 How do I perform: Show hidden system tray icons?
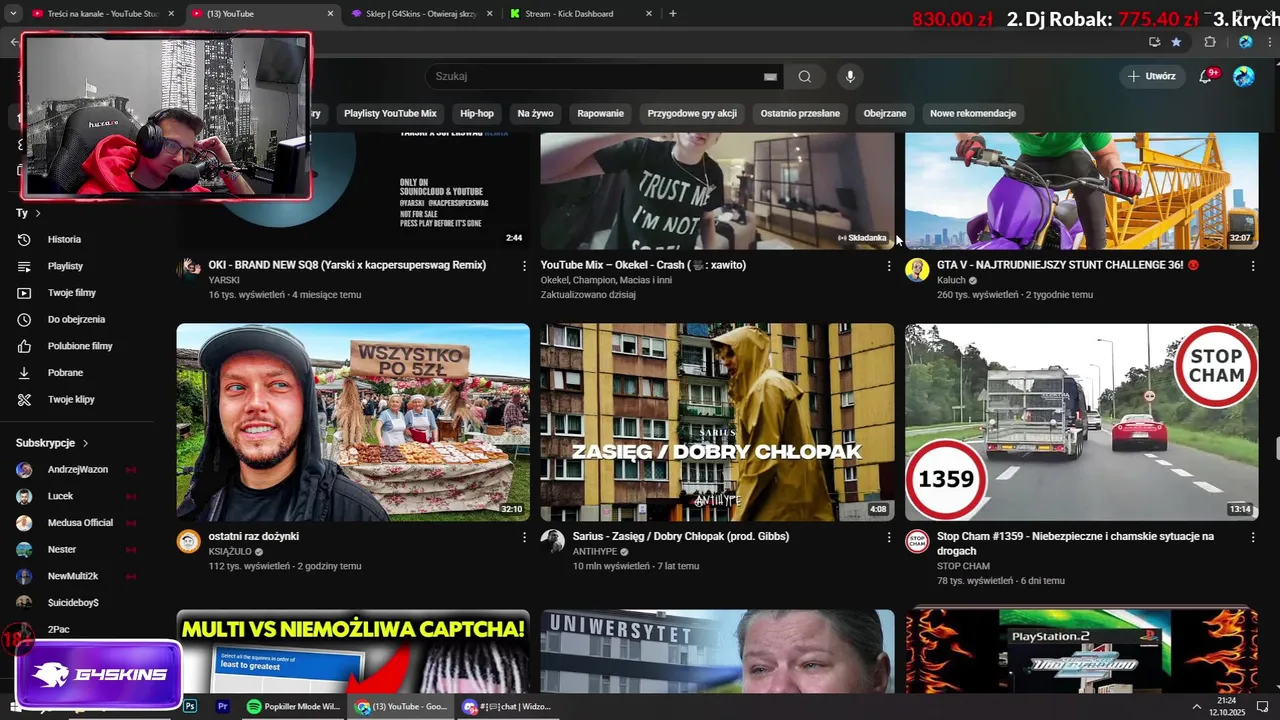coord(1197,707)
